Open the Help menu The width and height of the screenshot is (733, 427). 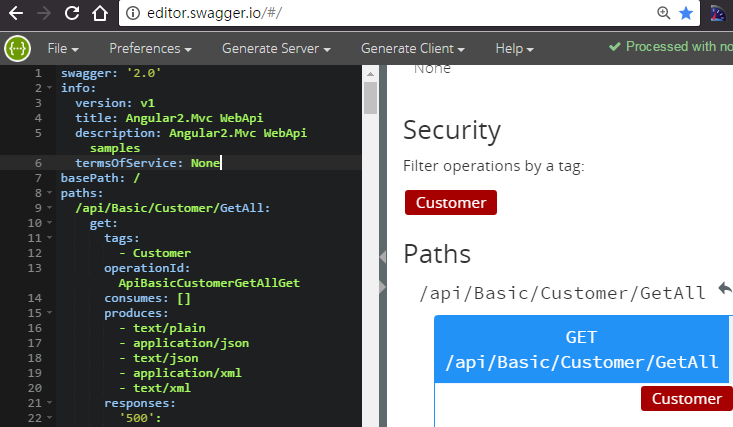514,49
